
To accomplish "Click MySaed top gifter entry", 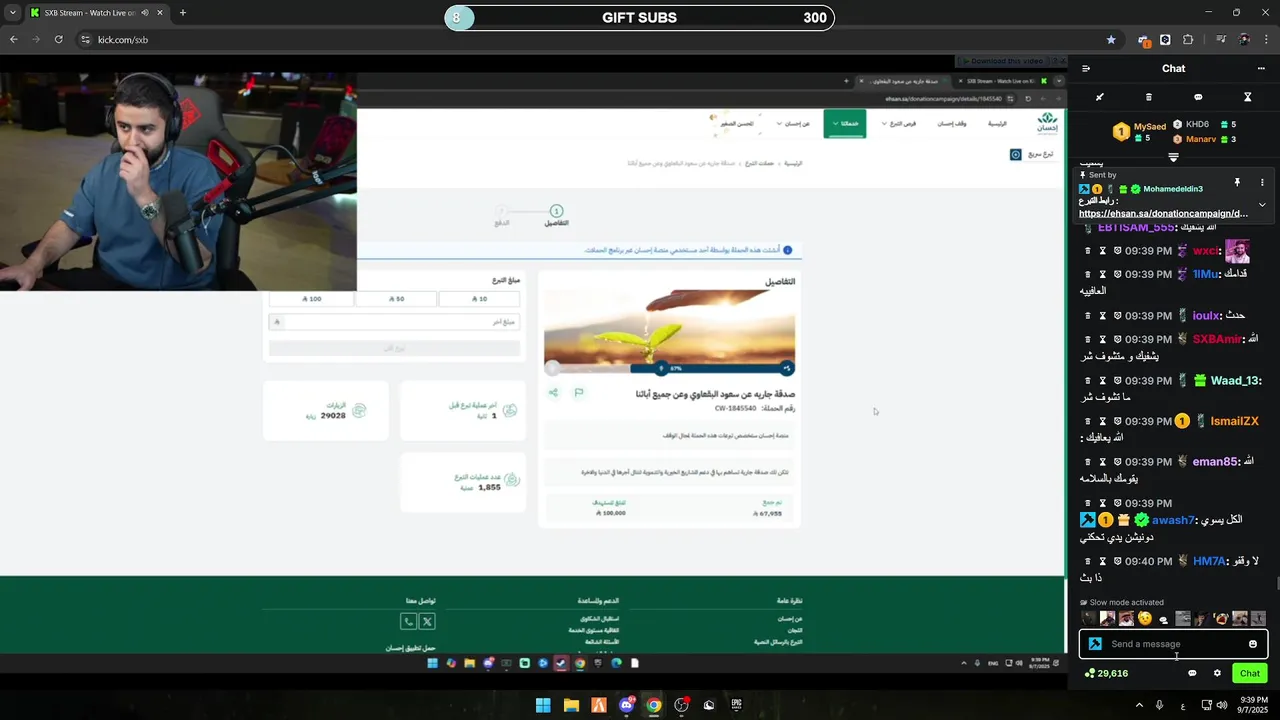I will click(x=1140, y=131).
